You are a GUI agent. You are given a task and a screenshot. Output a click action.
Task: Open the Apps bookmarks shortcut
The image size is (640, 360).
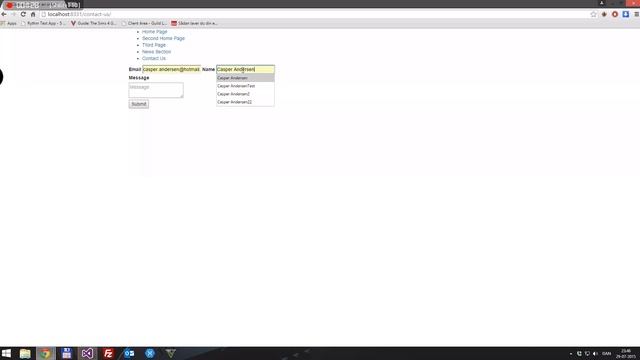click(9, 23)
